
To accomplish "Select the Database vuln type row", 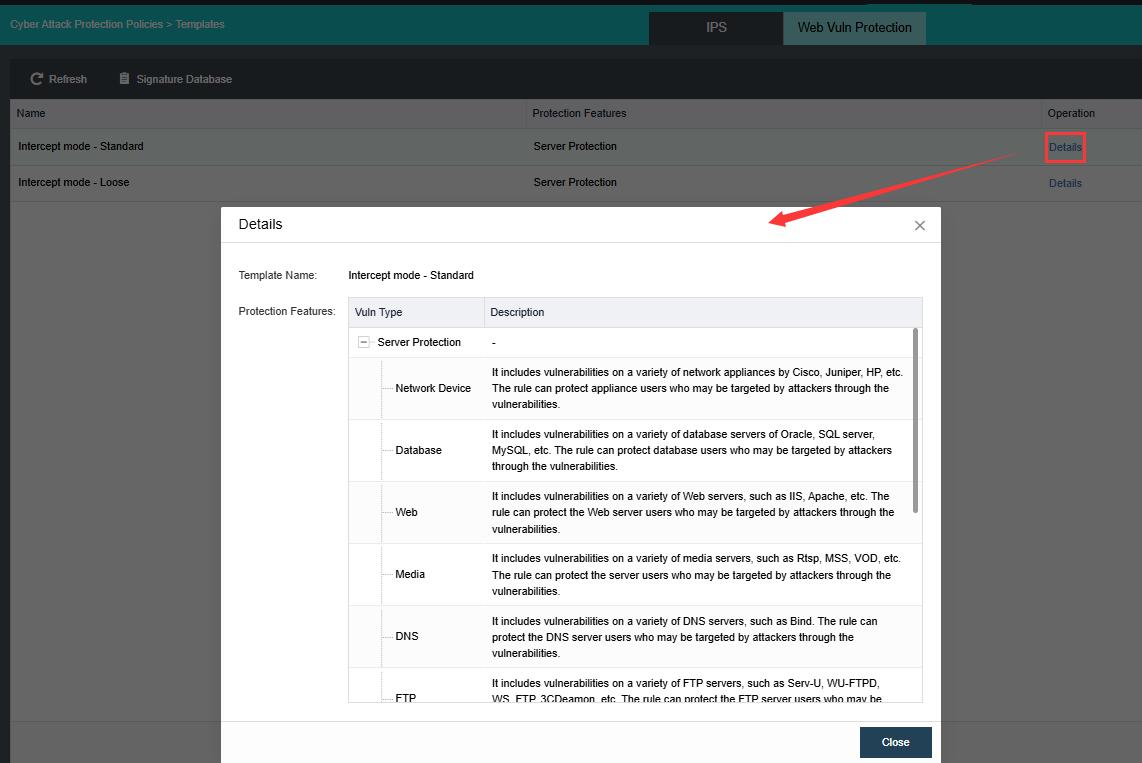I will [x=418, y=450].
